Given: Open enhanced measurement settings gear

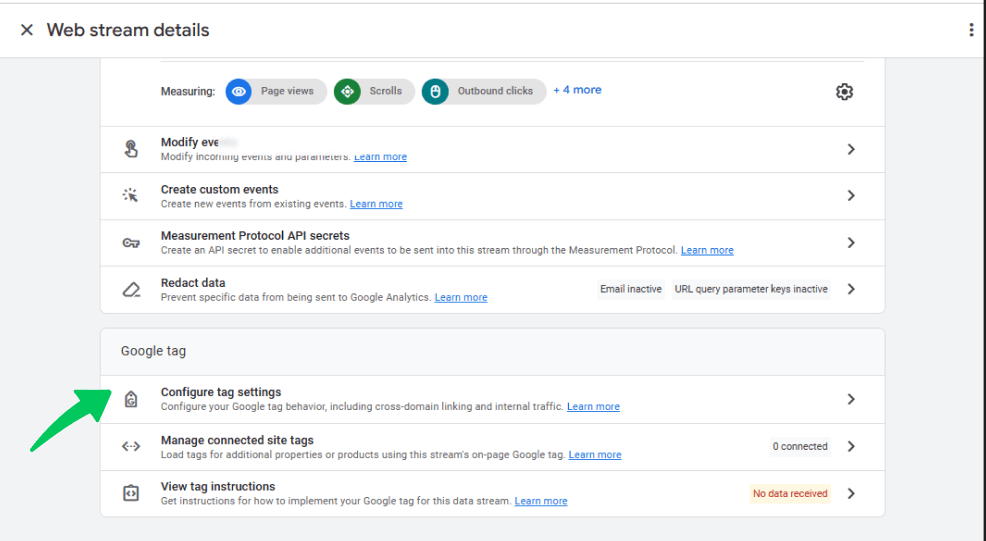Looking at the screenshot, I should point(844,92).
